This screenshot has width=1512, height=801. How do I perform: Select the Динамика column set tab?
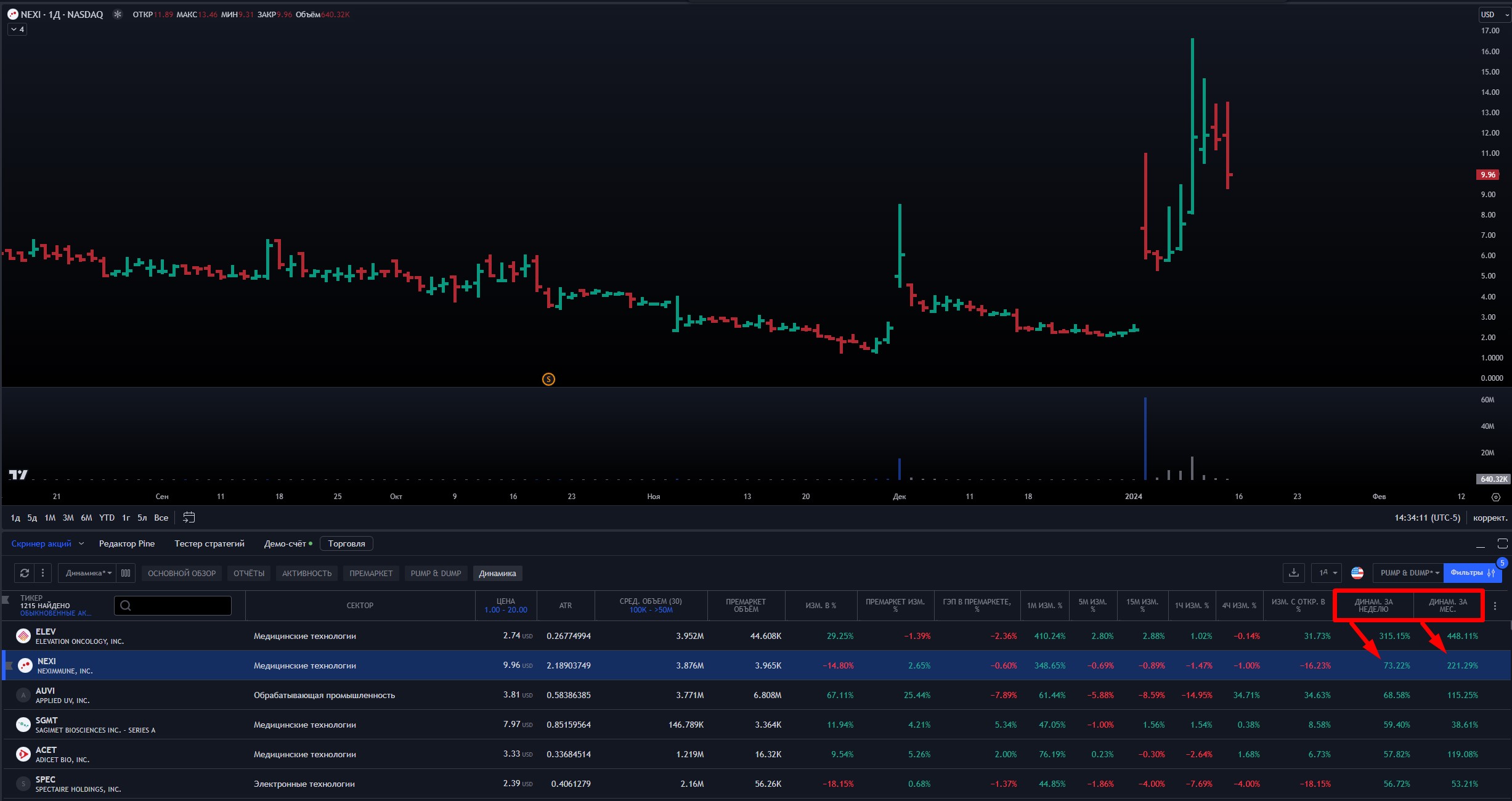click(x=497, y=574)
